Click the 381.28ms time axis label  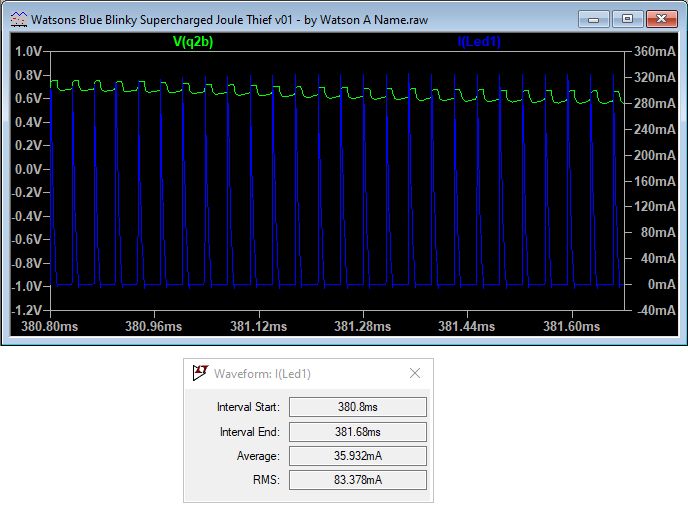(x=362, y=326)
